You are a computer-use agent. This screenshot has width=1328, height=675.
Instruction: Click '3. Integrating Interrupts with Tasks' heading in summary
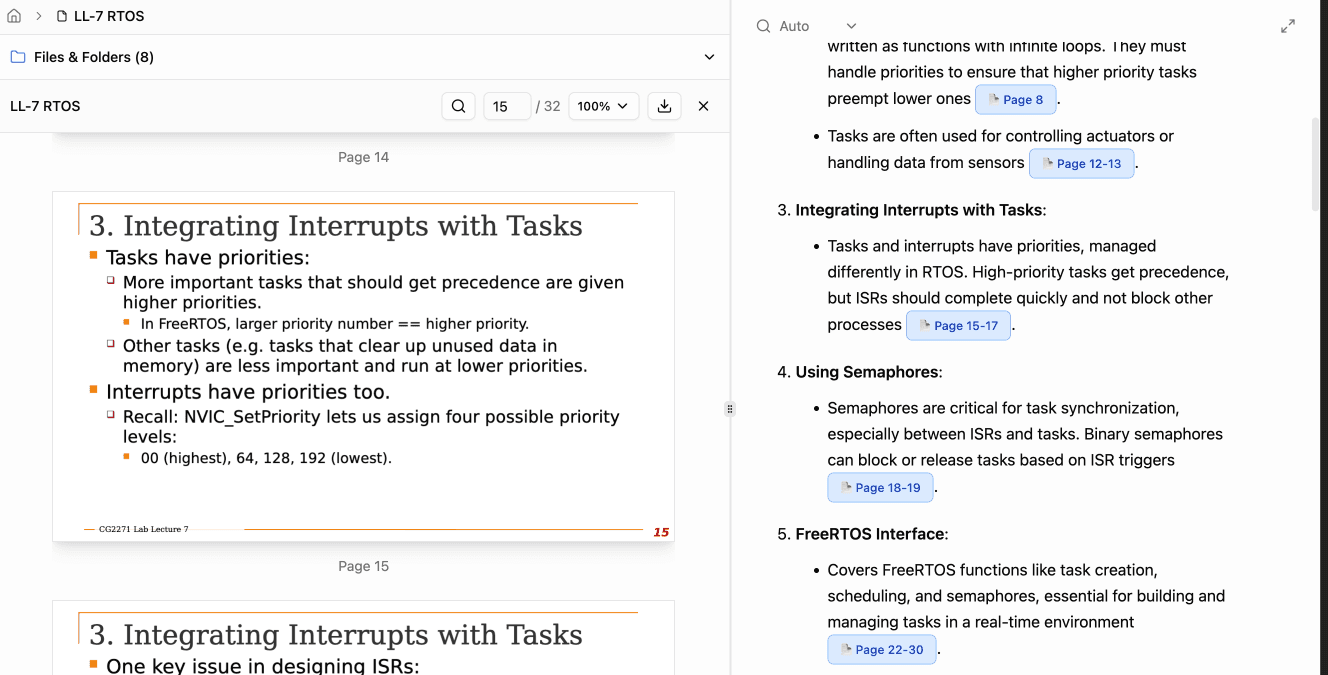919,210
